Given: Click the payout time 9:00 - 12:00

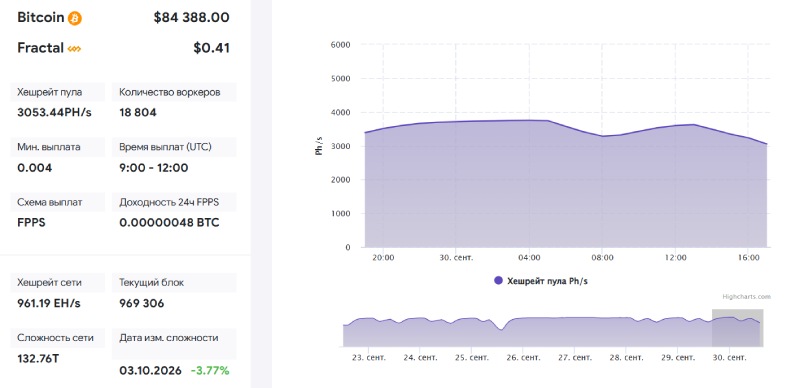Looking at the screenshot, I should [154, 168].
